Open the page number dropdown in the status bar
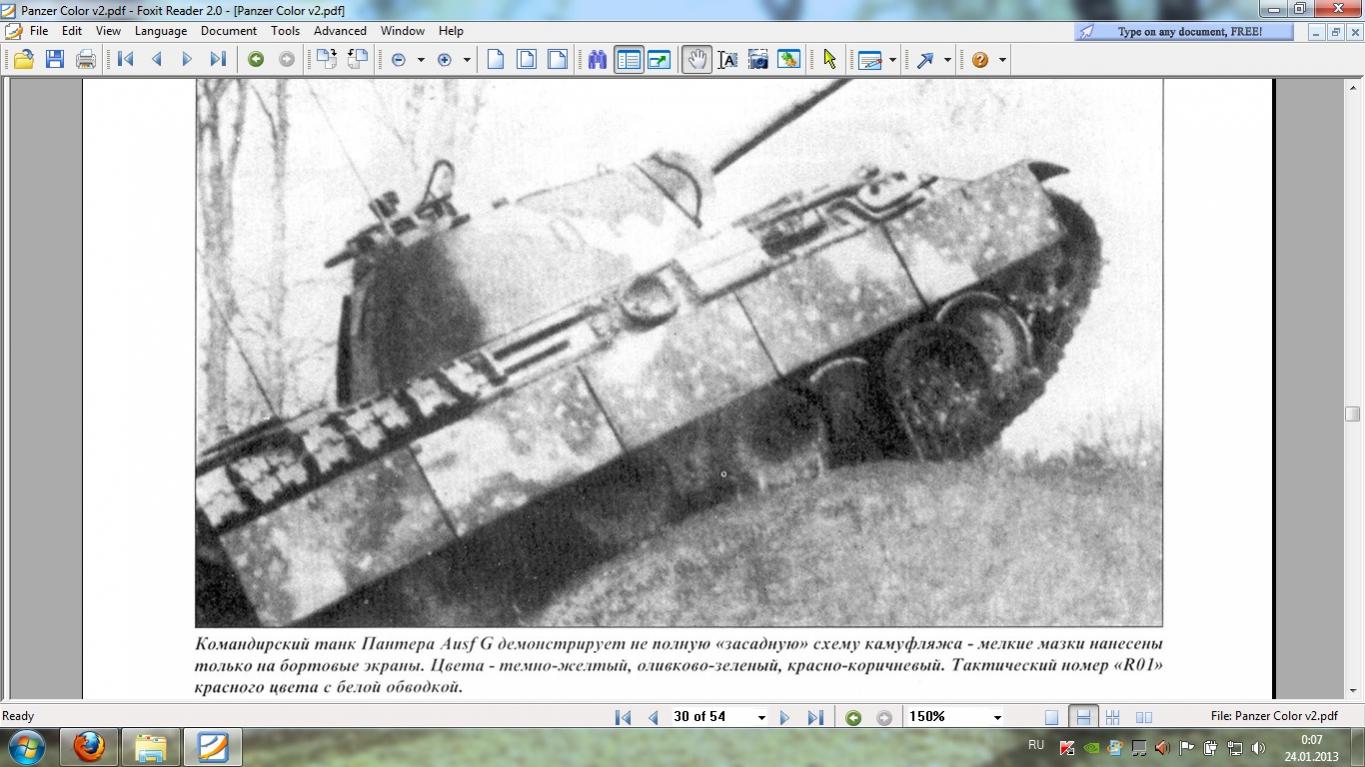Viewport: 1365px width, 767px height. click(762, 717)
